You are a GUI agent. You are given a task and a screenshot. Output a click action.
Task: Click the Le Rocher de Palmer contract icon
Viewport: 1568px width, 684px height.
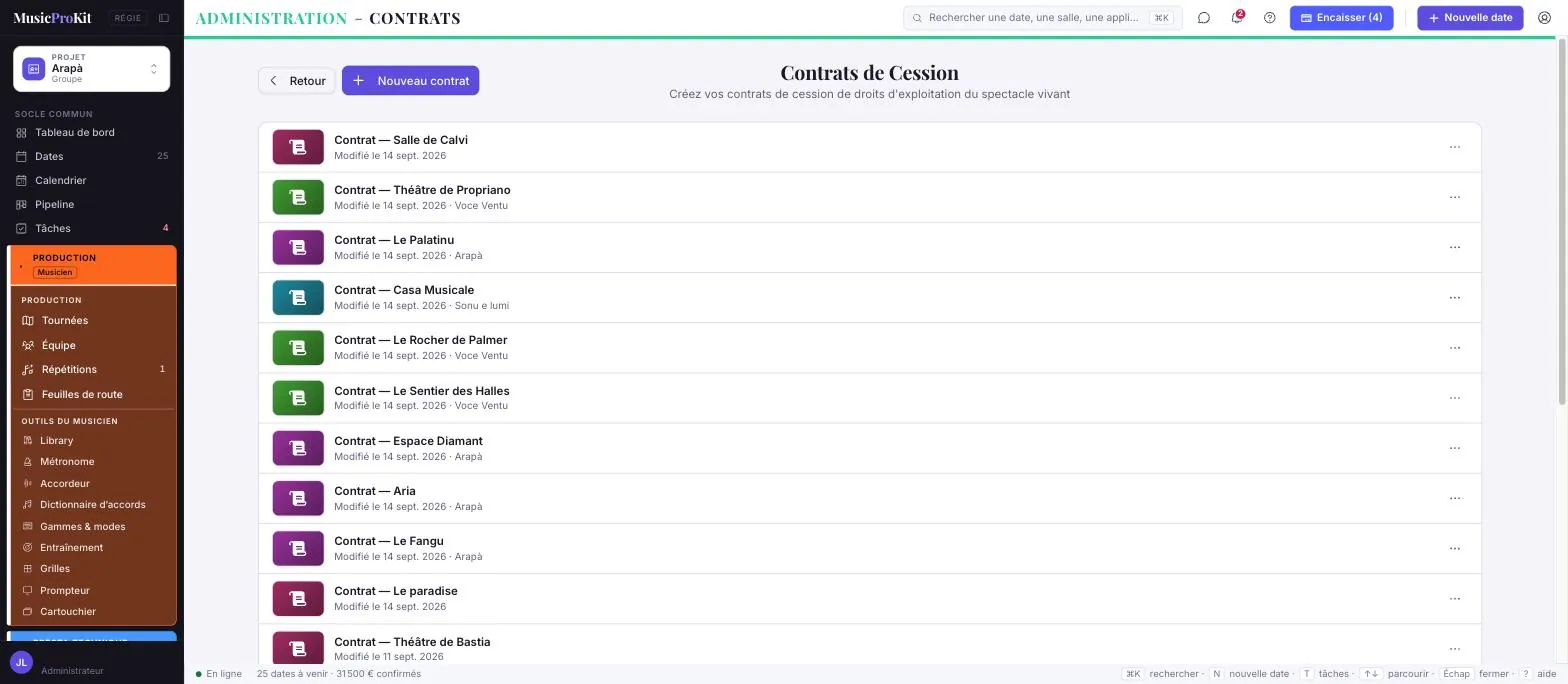298,347
